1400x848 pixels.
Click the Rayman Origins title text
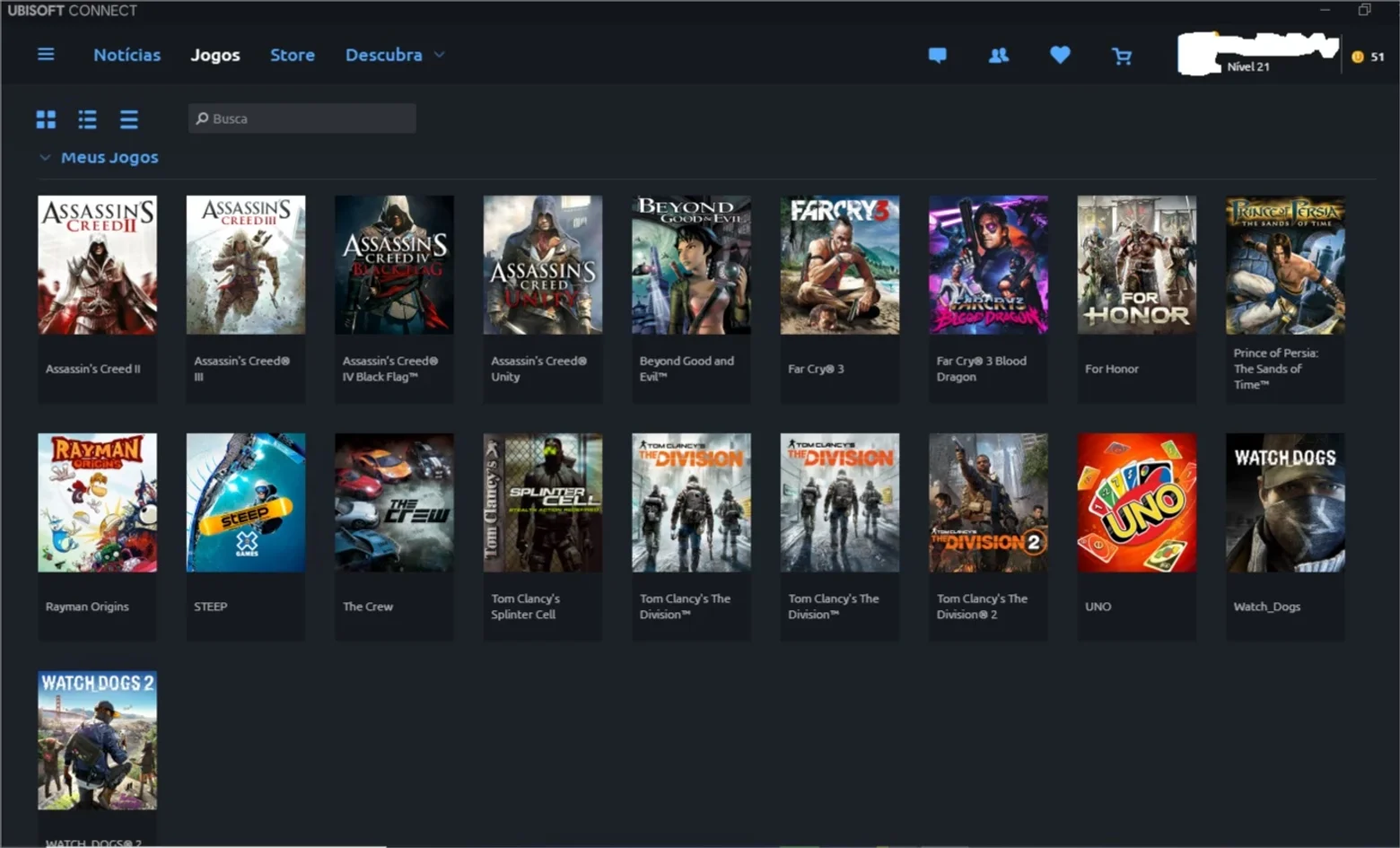(87, 607)
